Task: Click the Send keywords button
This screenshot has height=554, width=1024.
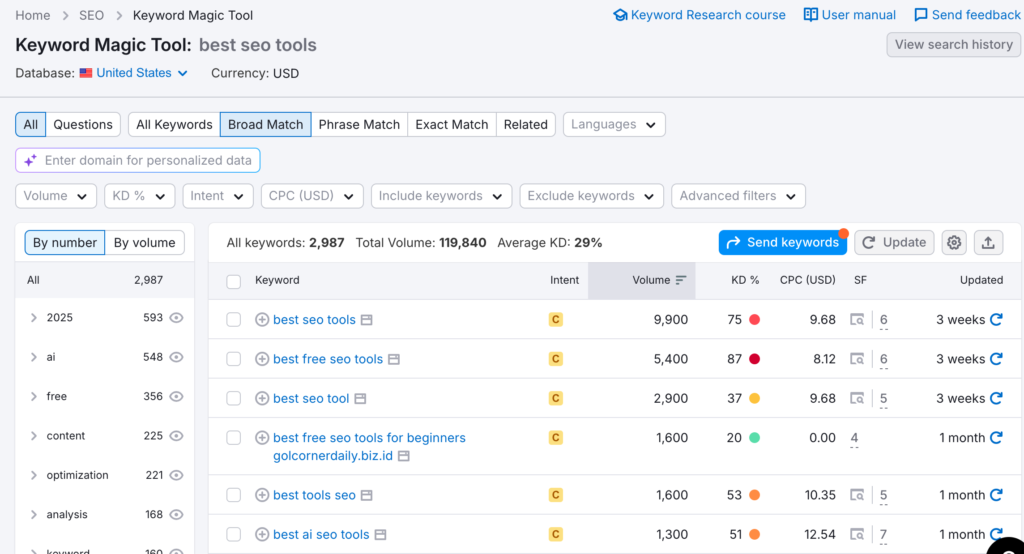Action: click(x=782, y=242)
